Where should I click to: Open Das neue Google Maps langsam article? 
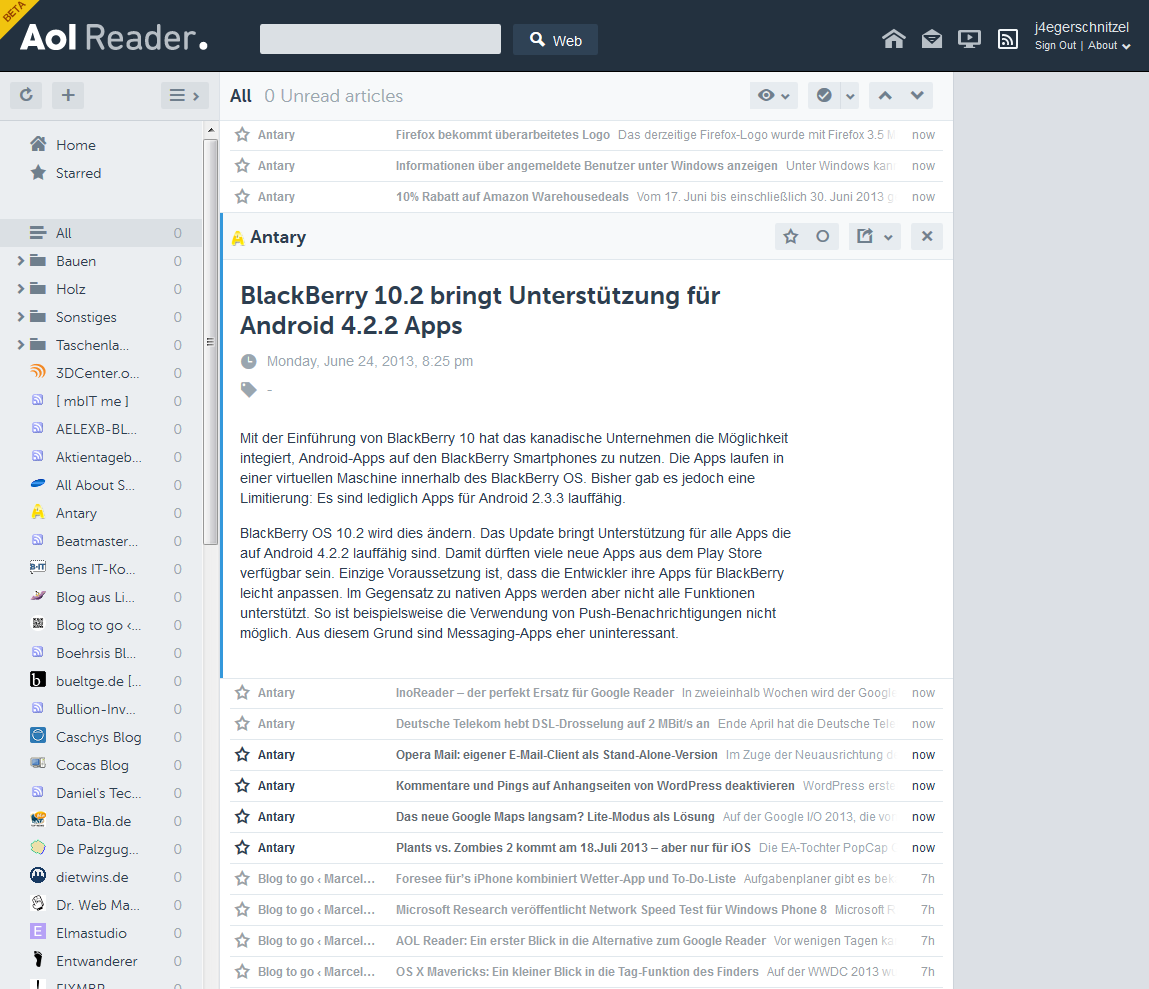(x=555, y=817)
